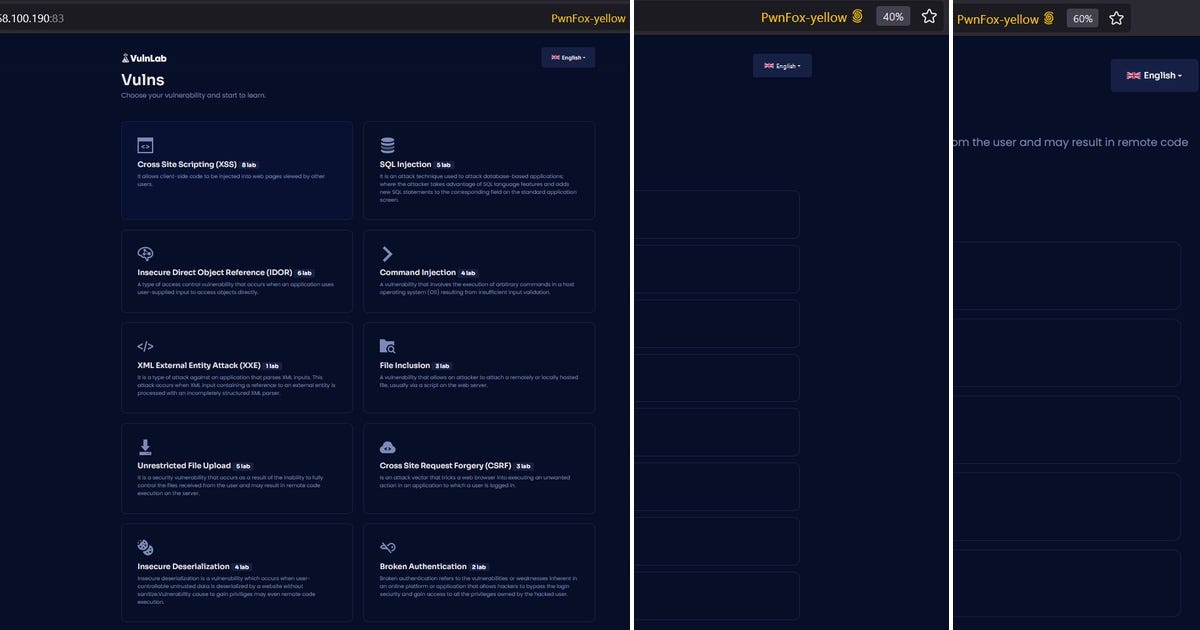This screenshot has height=630, width=1200.
Task: Click the IDOR target icon
Action: coord(145,253)
